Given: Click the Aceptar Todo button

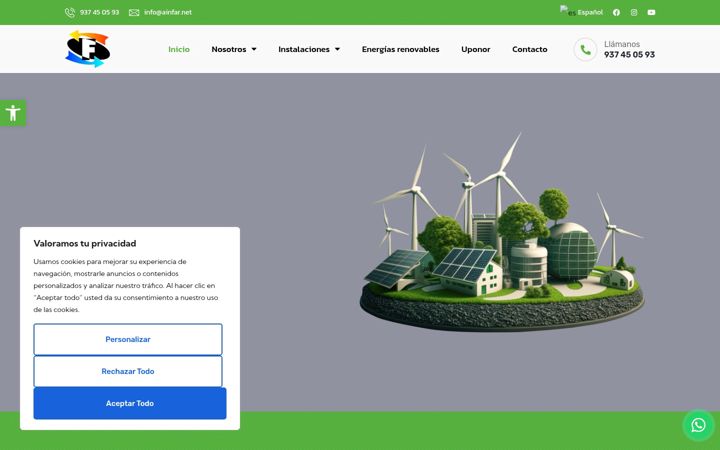Looking at the screenshot, I should click(x=130, y=403).
